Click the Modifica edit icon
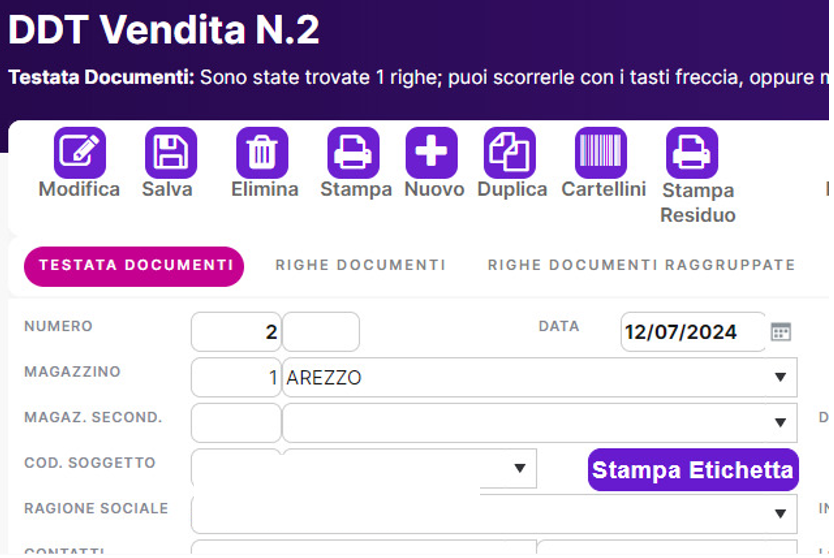This screenshot has width=834, height=558. [x=79, y=153]
